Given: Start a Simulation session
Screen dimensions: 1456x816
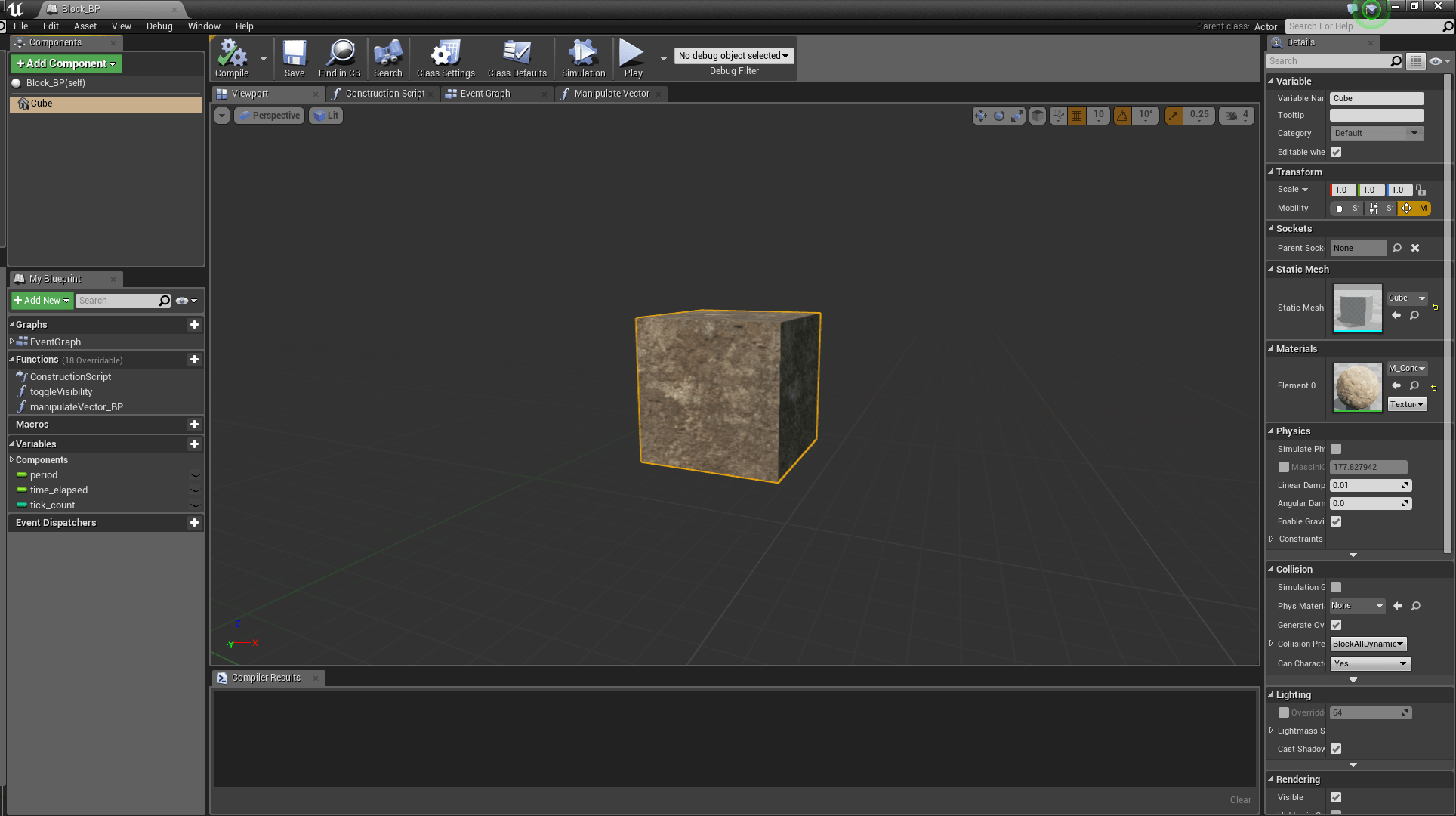Looking at the screenshot, I should click(x=582, y=57).
